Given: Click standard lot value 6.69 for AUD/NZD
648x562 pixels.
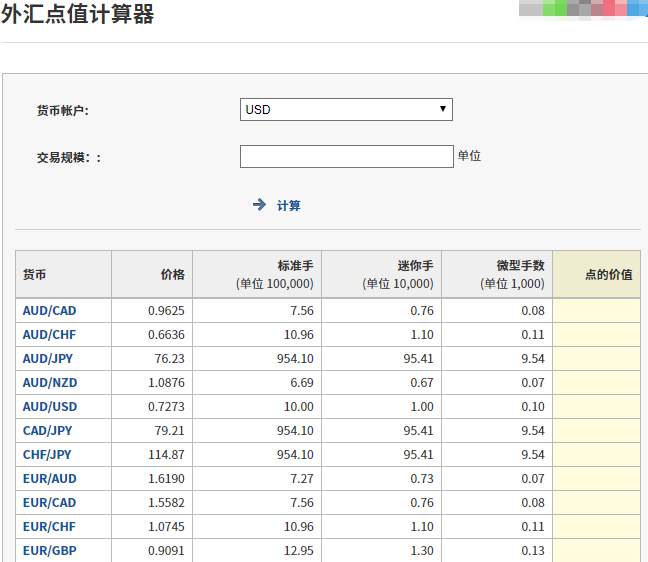Looking at the screenshot, I should pyautogui.click(x=302, y=383).
